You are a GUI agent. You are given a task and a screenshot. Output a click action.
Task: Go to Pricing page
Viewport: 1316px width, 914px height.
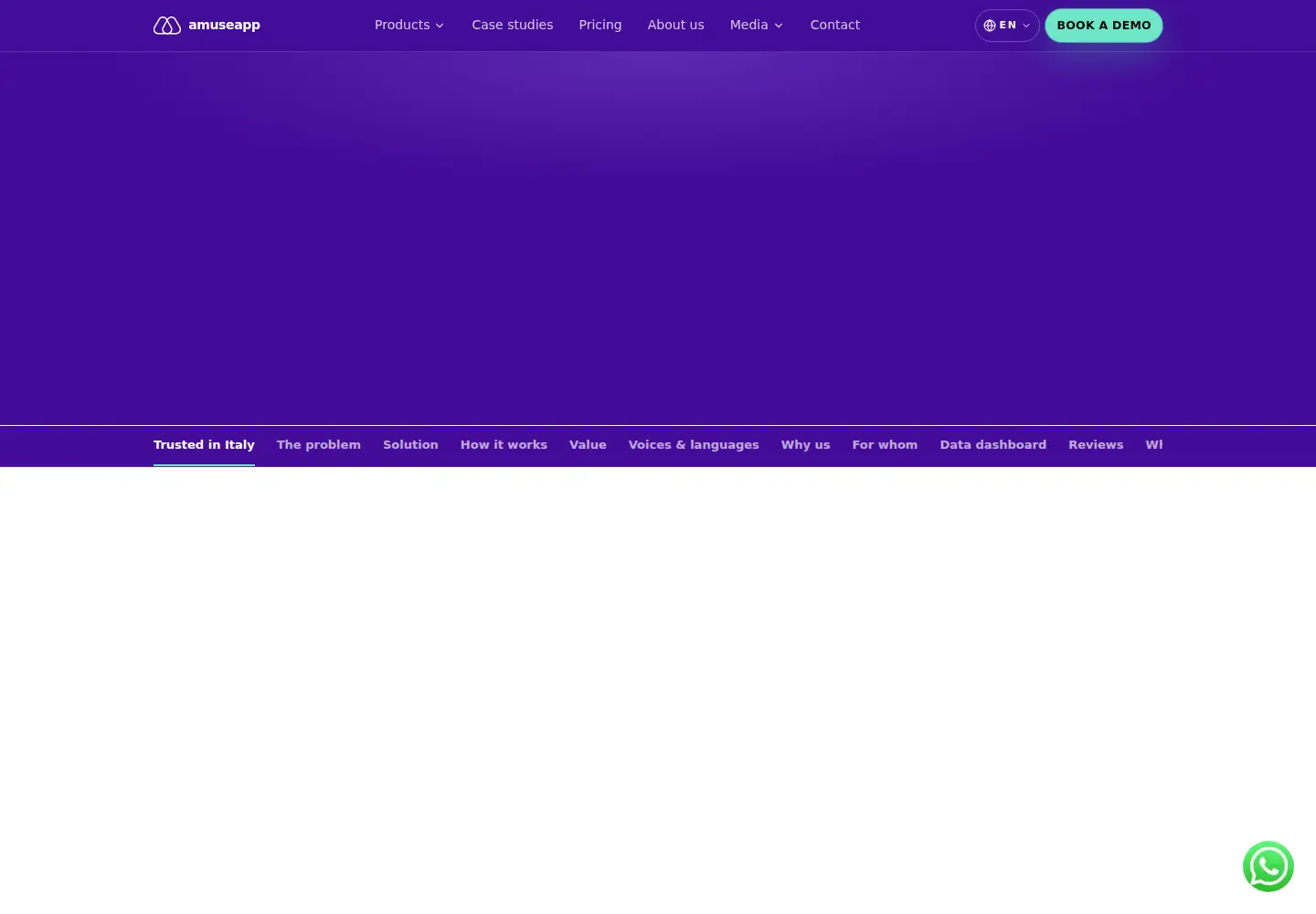600,25
